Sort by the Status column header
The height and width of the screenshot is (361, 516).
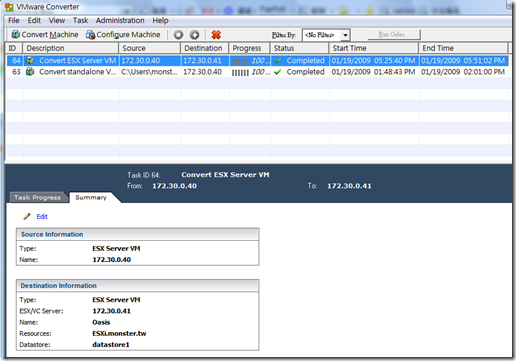point(299,48)
